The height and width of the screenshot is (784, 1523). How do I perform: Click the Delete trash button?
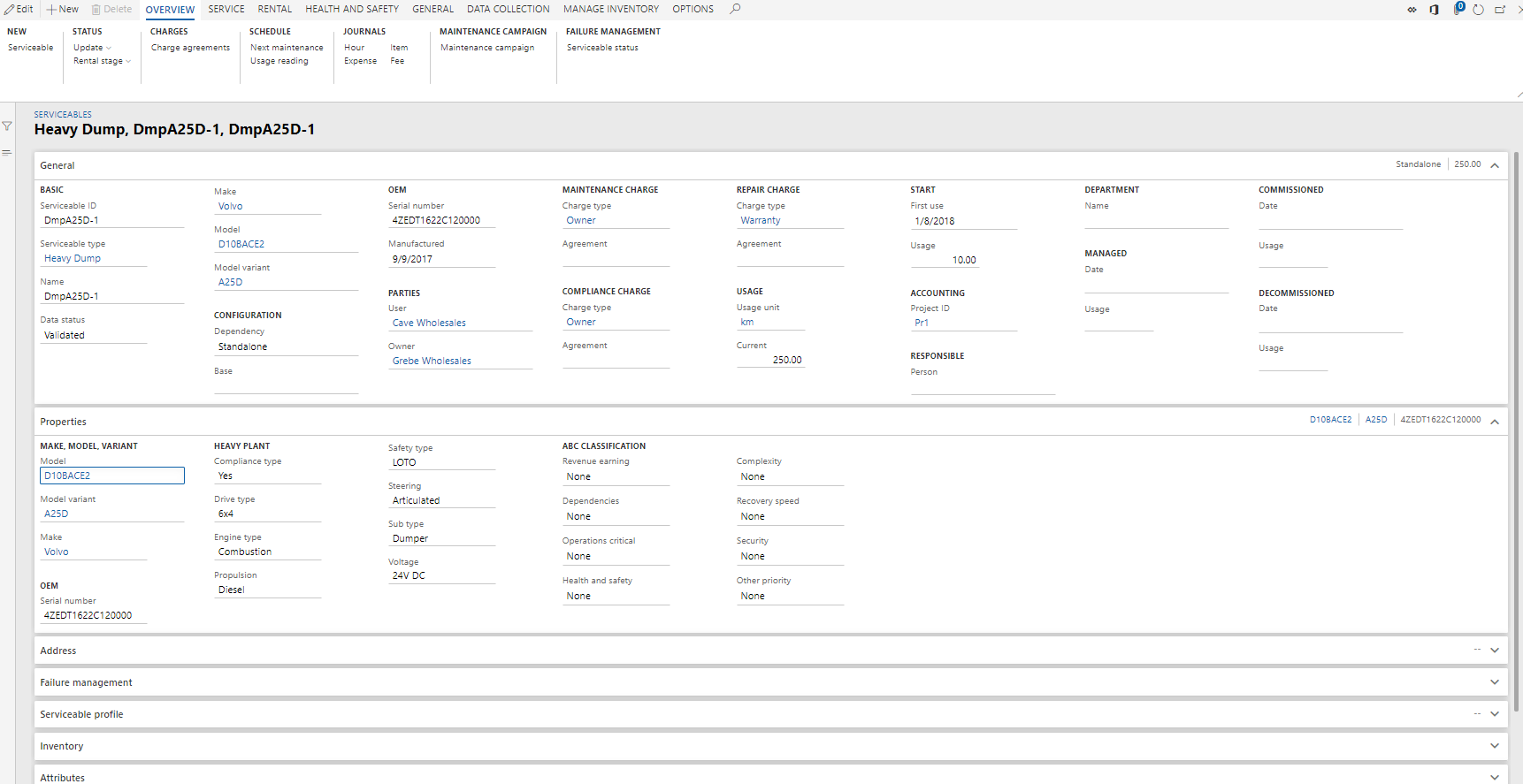pos(111,9)
